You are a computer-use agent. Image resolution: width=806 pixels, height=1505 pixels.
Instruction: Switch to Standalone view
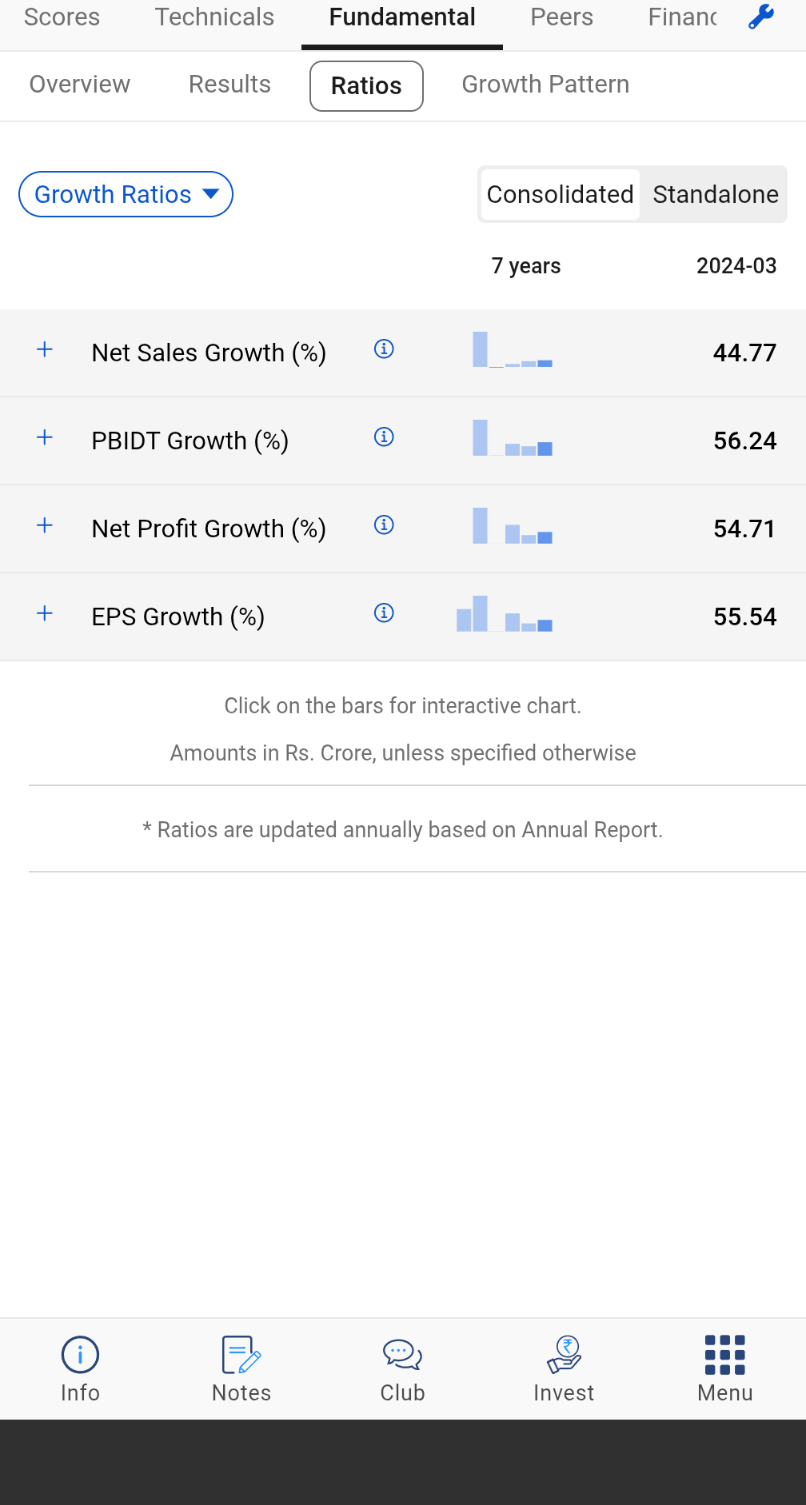(x=715, y=194)
